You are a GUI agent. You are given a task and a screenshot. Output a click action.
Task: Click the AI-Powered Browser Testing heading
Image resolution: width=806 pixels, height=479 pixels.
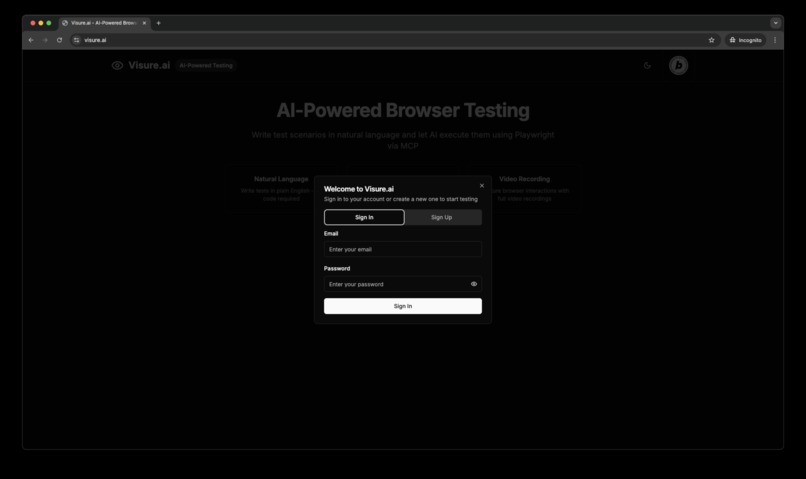403,110
